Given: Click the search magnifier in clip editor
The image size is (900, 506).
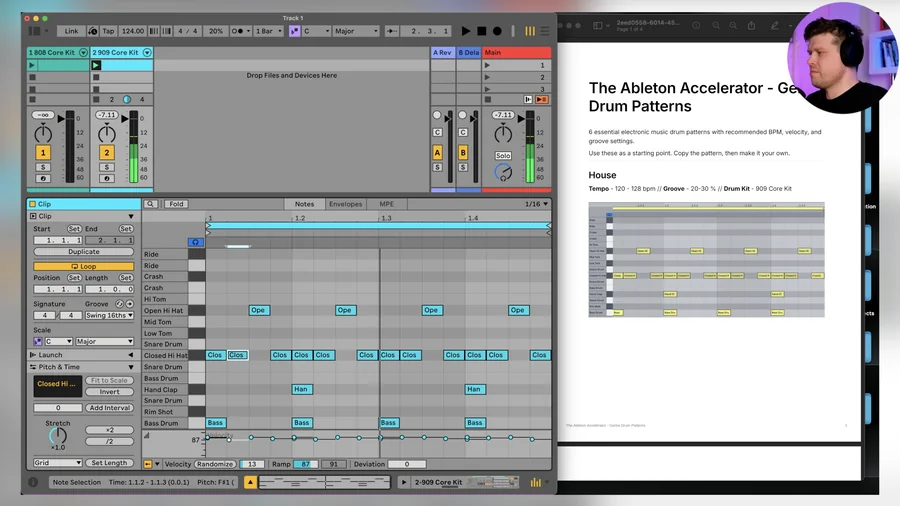Looking at the screenshot, I should pyautogui.click(x=150, y=204).
